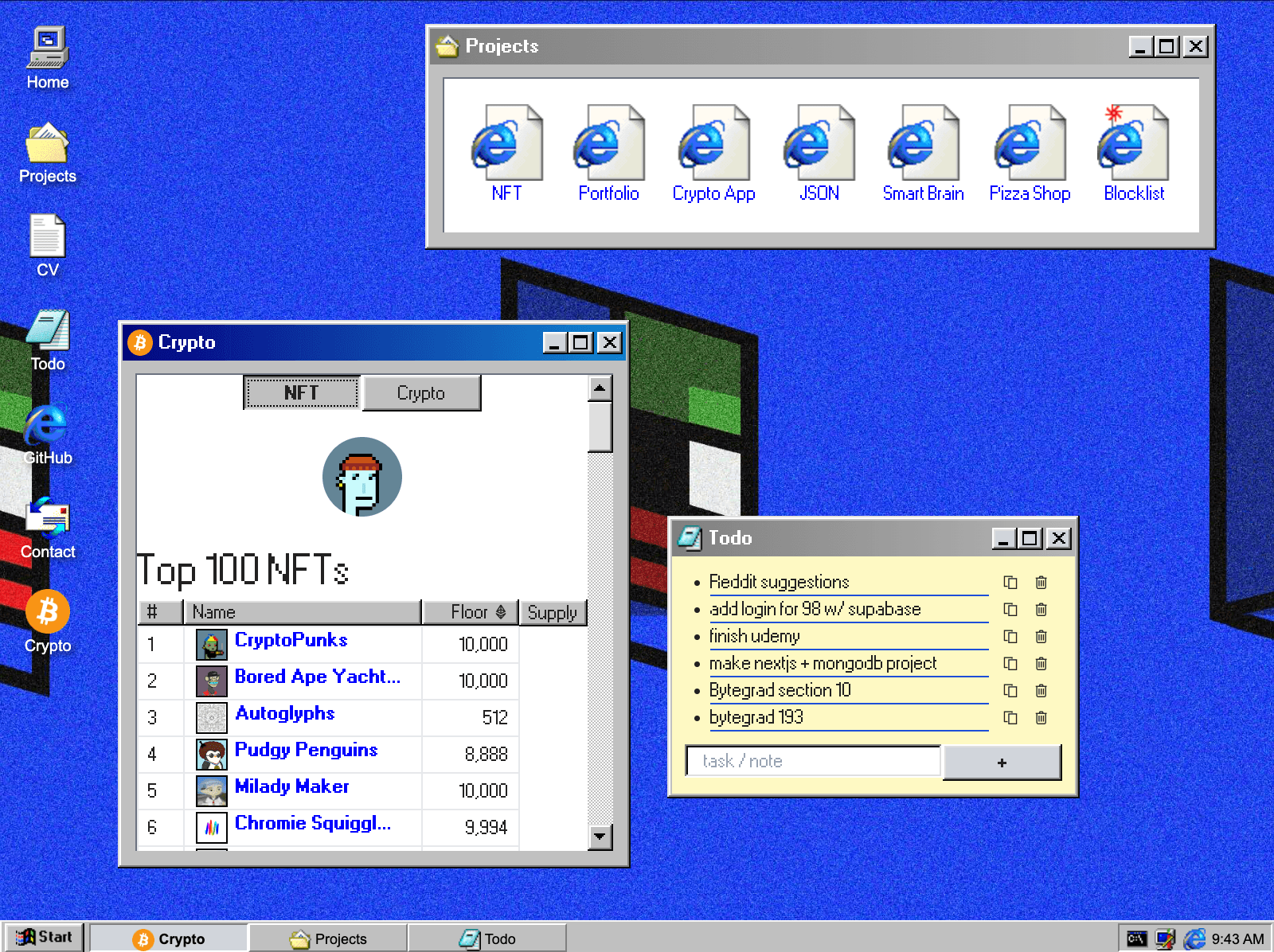The width and height of the screenshot is (1274, 952).
Task: Open the NFT project in Projects window
Action: click(x=506, y=154)
